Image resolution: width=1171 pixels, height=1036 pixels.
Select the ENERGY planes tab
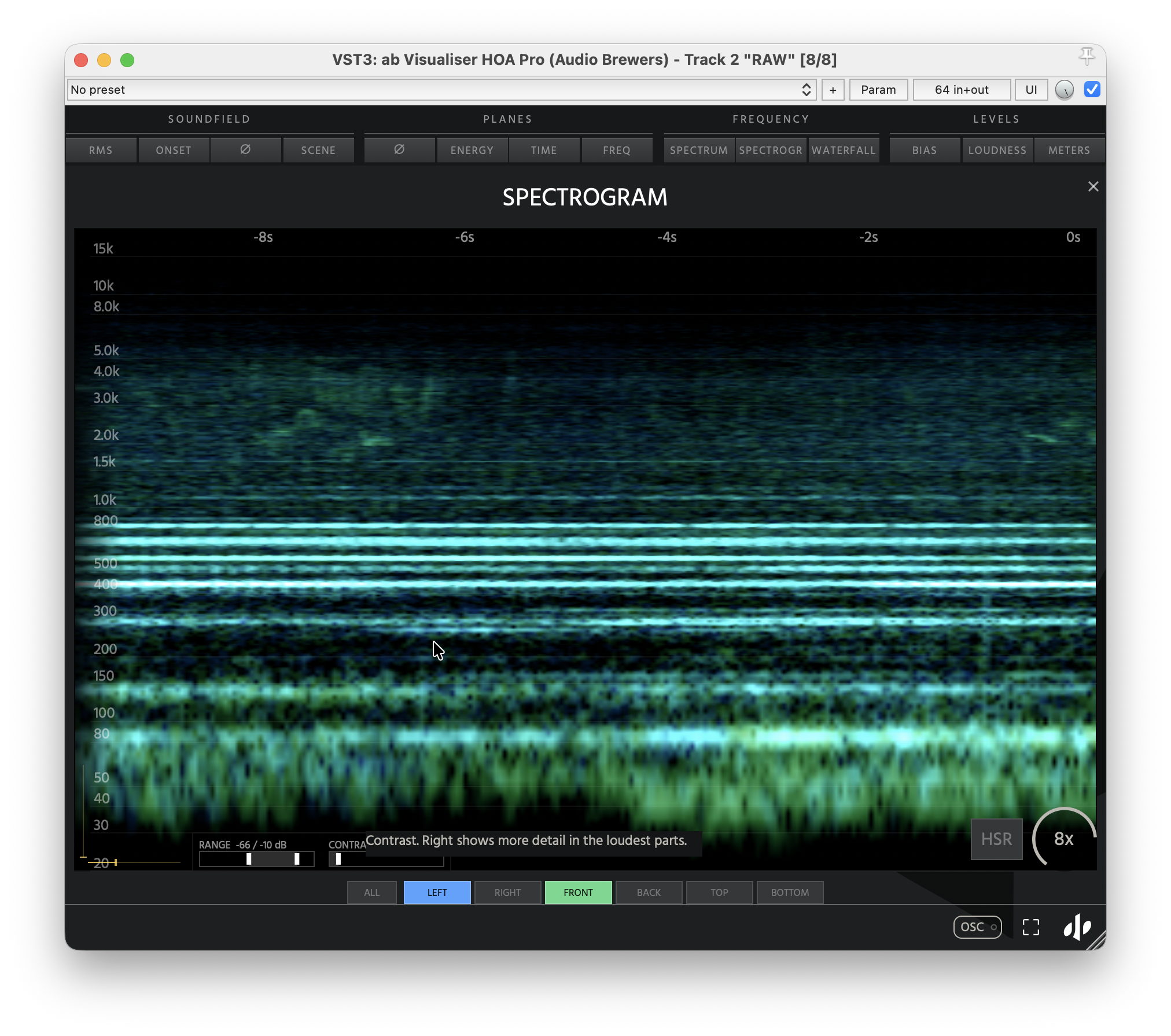point(472,150)
